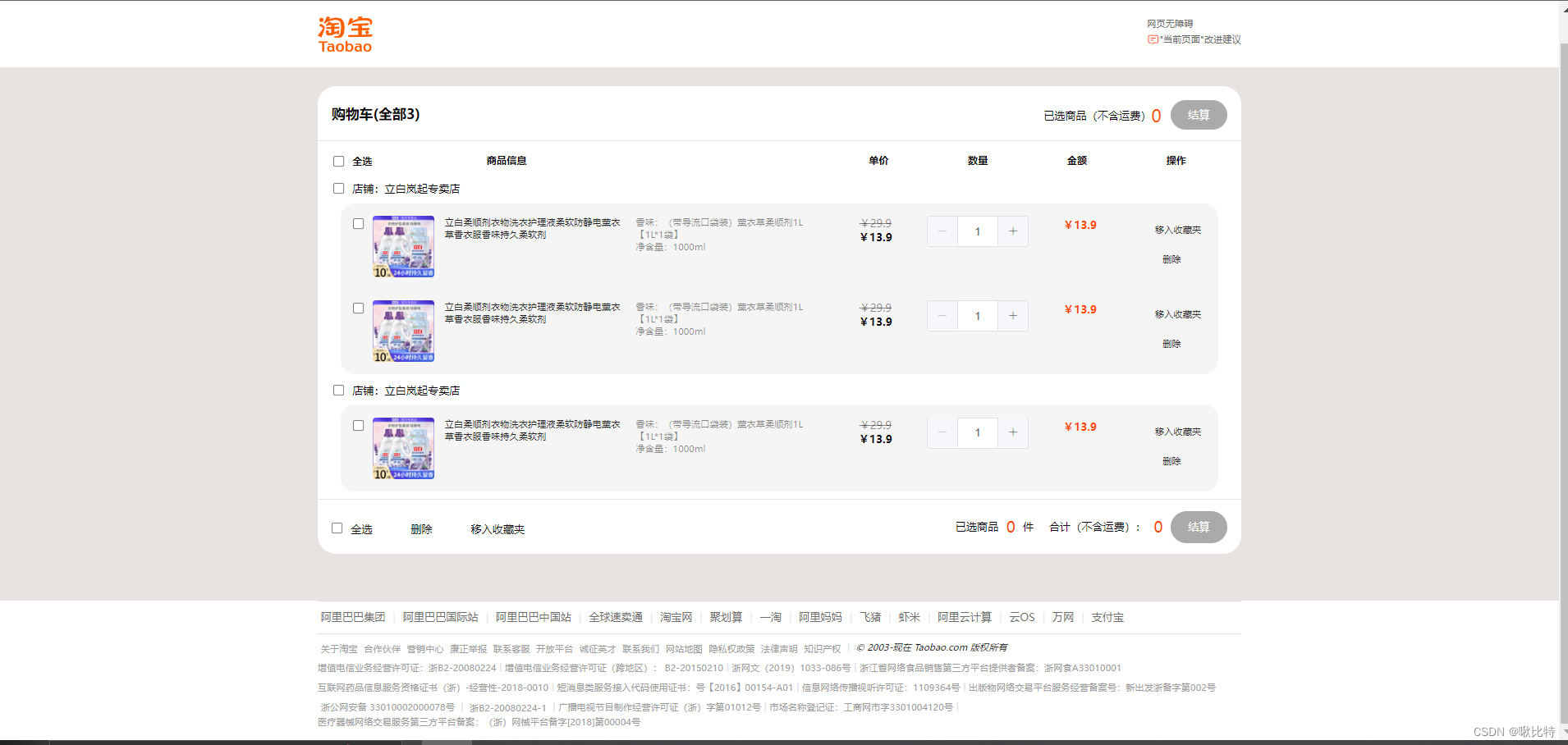Viewport: 1568px width, 745px height.
Task: Move the third product to favorites (移入收藏夹)
Action: tap(1178, 432)
